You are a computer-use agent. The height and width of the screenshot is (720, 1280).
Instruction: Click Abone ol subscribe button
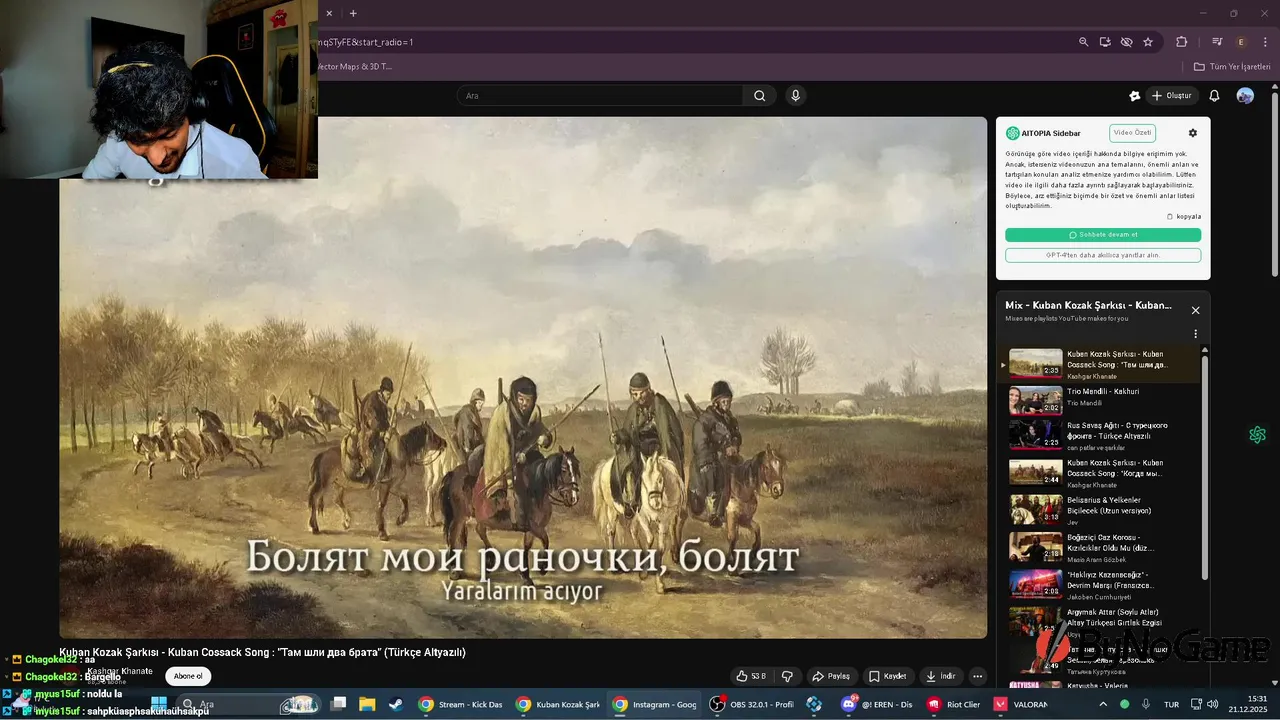(188, 676)
